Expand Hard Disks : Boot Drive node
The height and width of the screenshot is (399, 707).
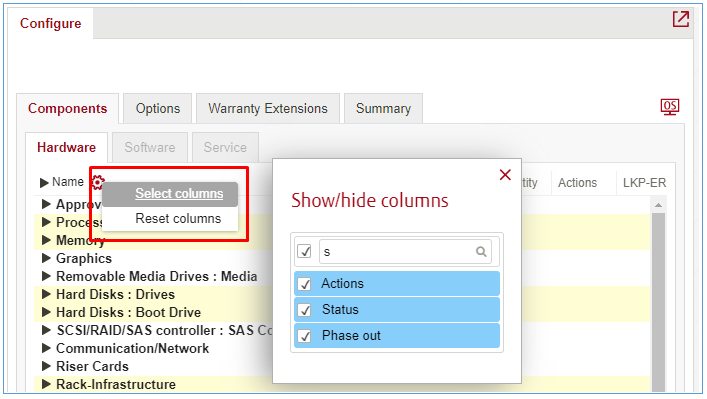click(x=46, y=312)
